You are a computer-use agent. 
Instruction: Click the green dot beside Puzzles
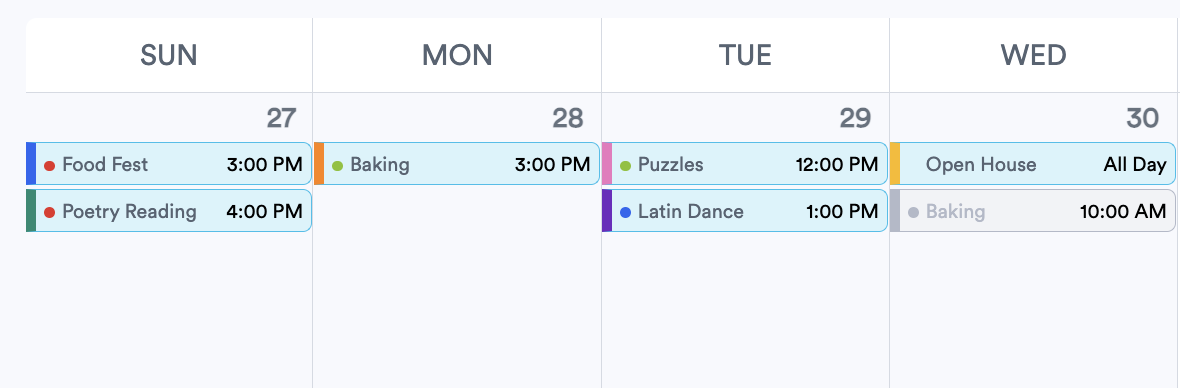tap(625, 165)
